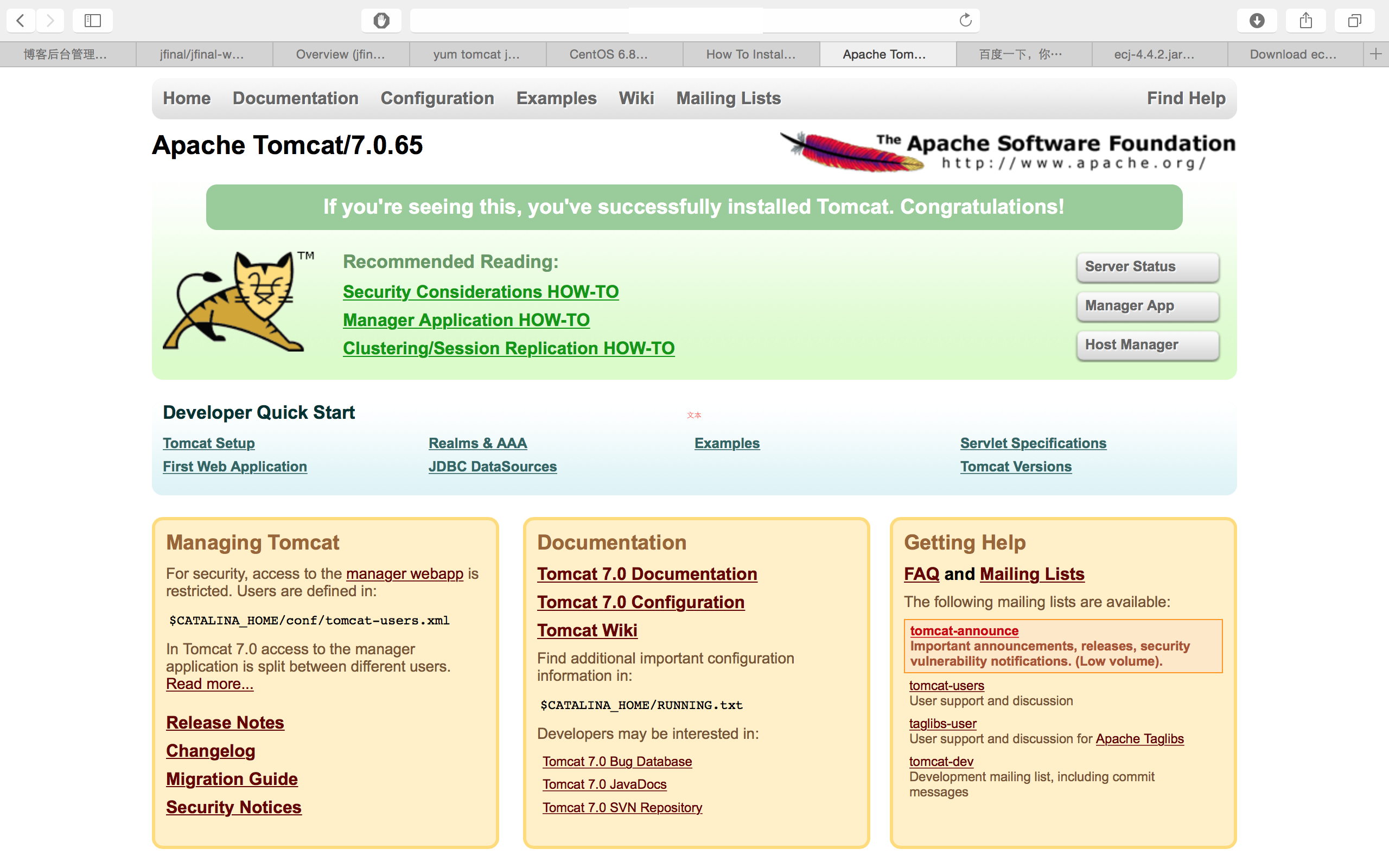Go back with the Safari back arrow
Screen dimensions: 1389x868
21,21
